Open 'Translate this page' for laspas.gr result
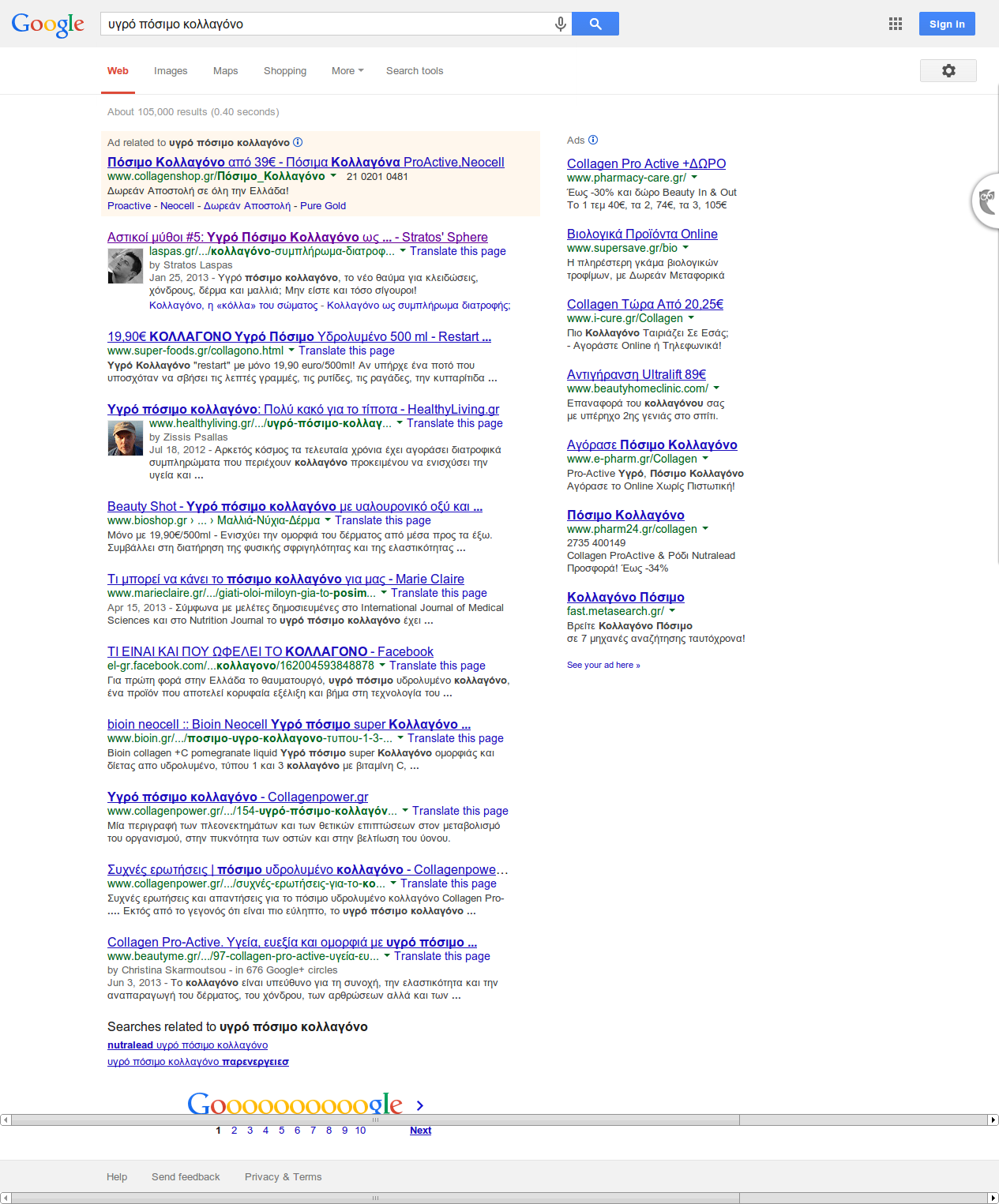Screen dimensions: 999x1204 click(x=458, y=251)
